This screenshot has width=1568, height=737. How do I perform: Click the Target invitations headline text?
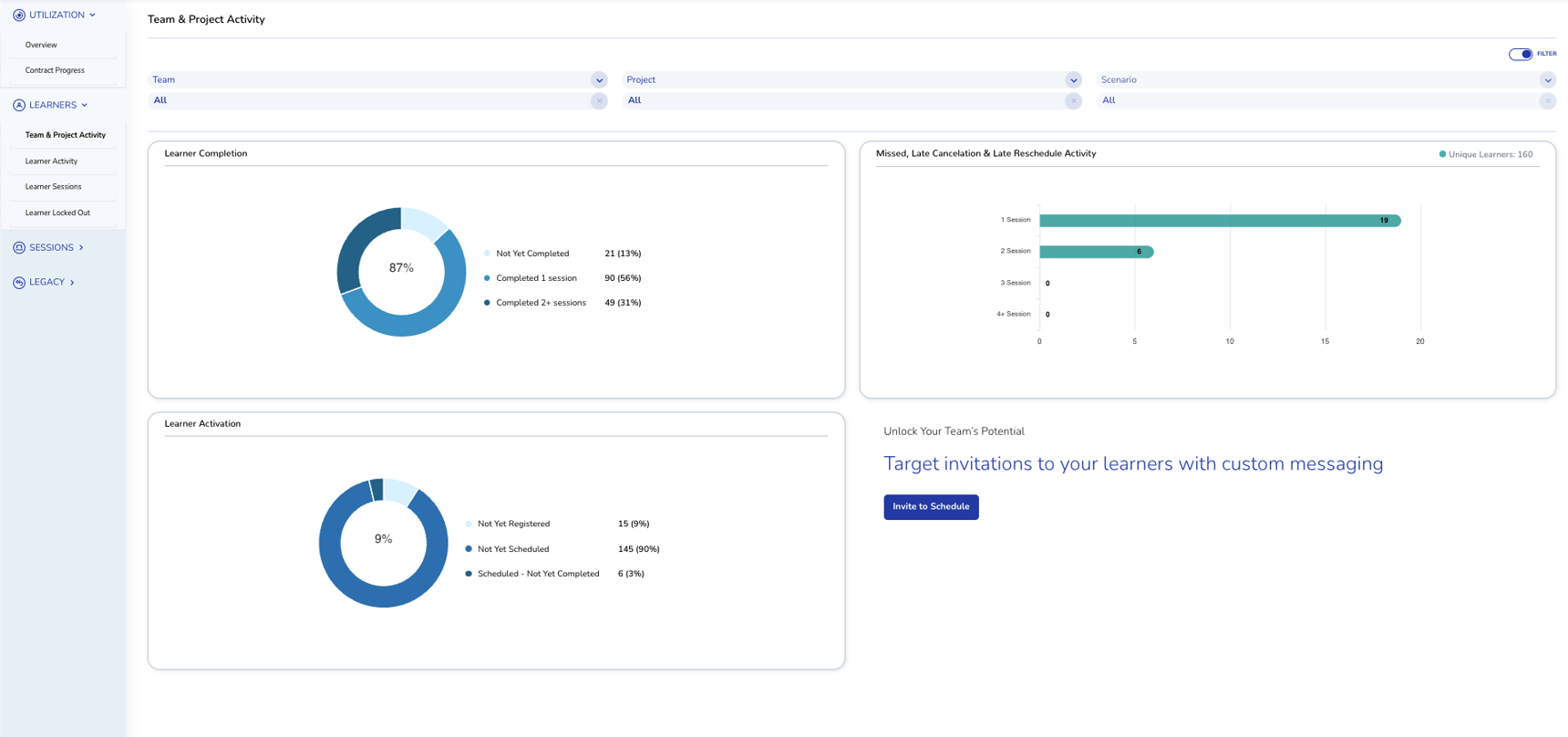click(1133, 464)
